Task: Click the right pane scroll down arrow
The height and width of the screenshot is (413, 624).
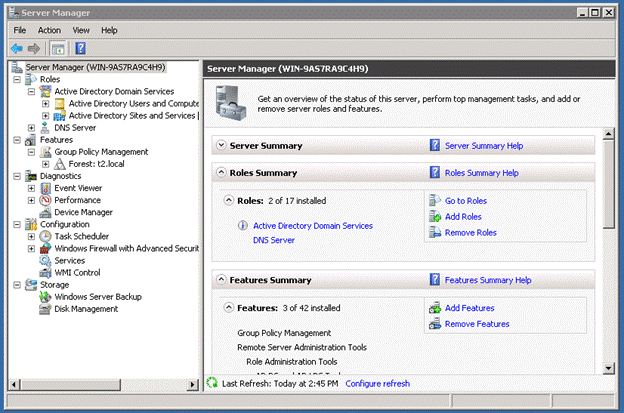Action: click(x=608, y=368)
